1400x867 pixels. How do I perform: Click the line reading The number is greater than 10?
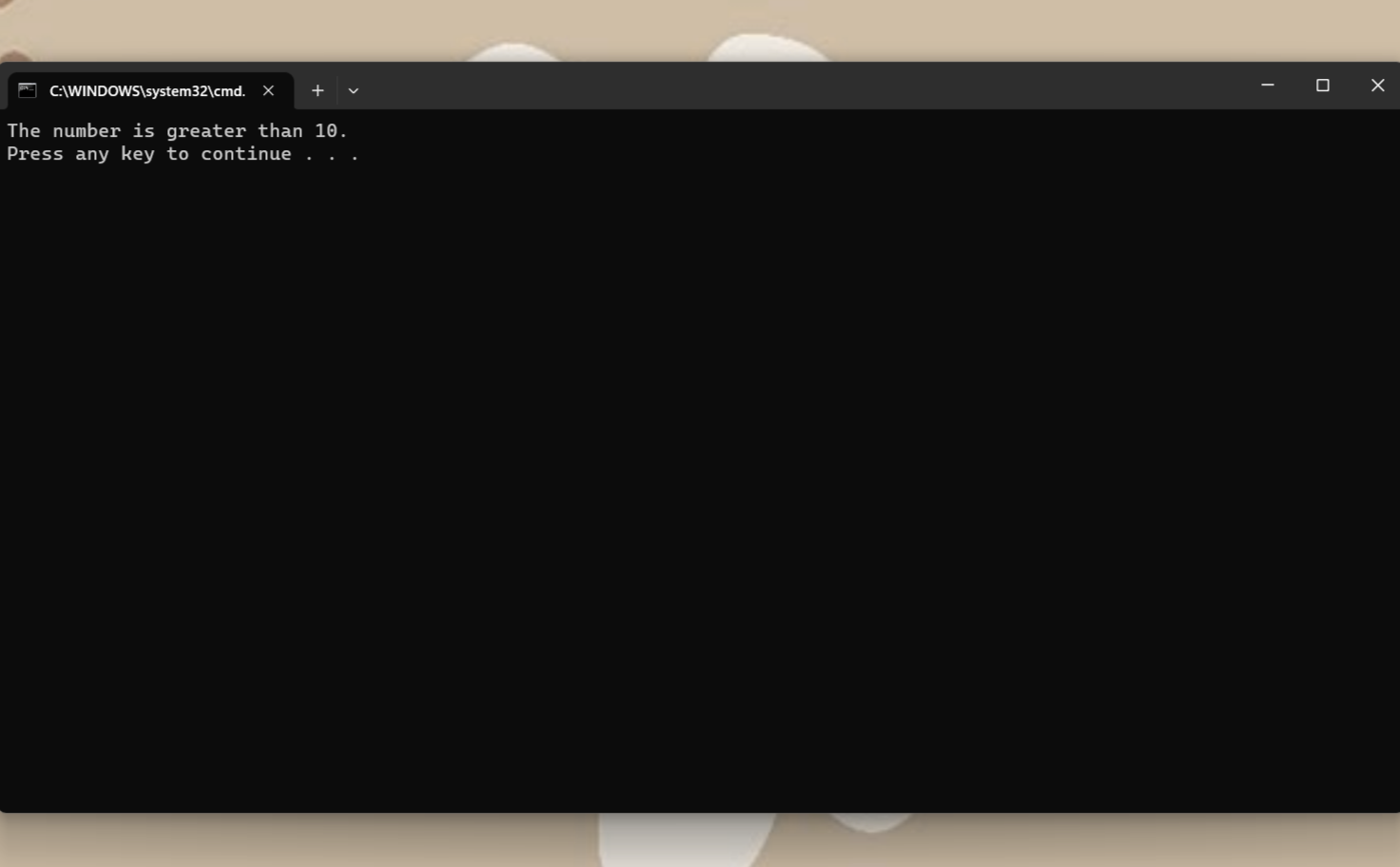(x=177, y=130)
